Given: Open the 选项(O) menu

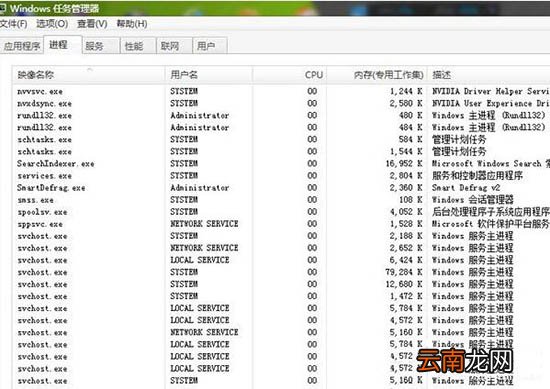Looking at the screenshot, I should 52,24.
